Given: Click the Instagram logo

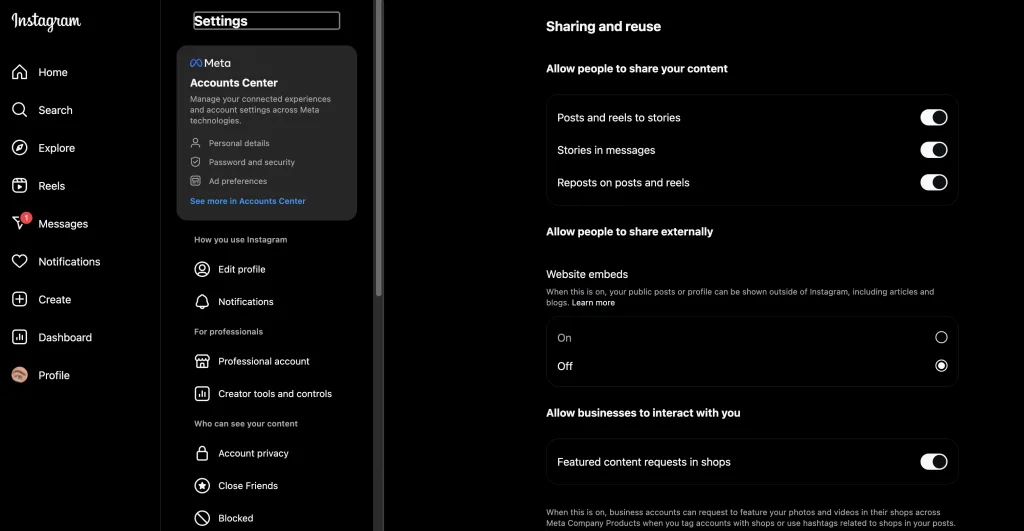Looking at the screenshot, I should point(46,22).
